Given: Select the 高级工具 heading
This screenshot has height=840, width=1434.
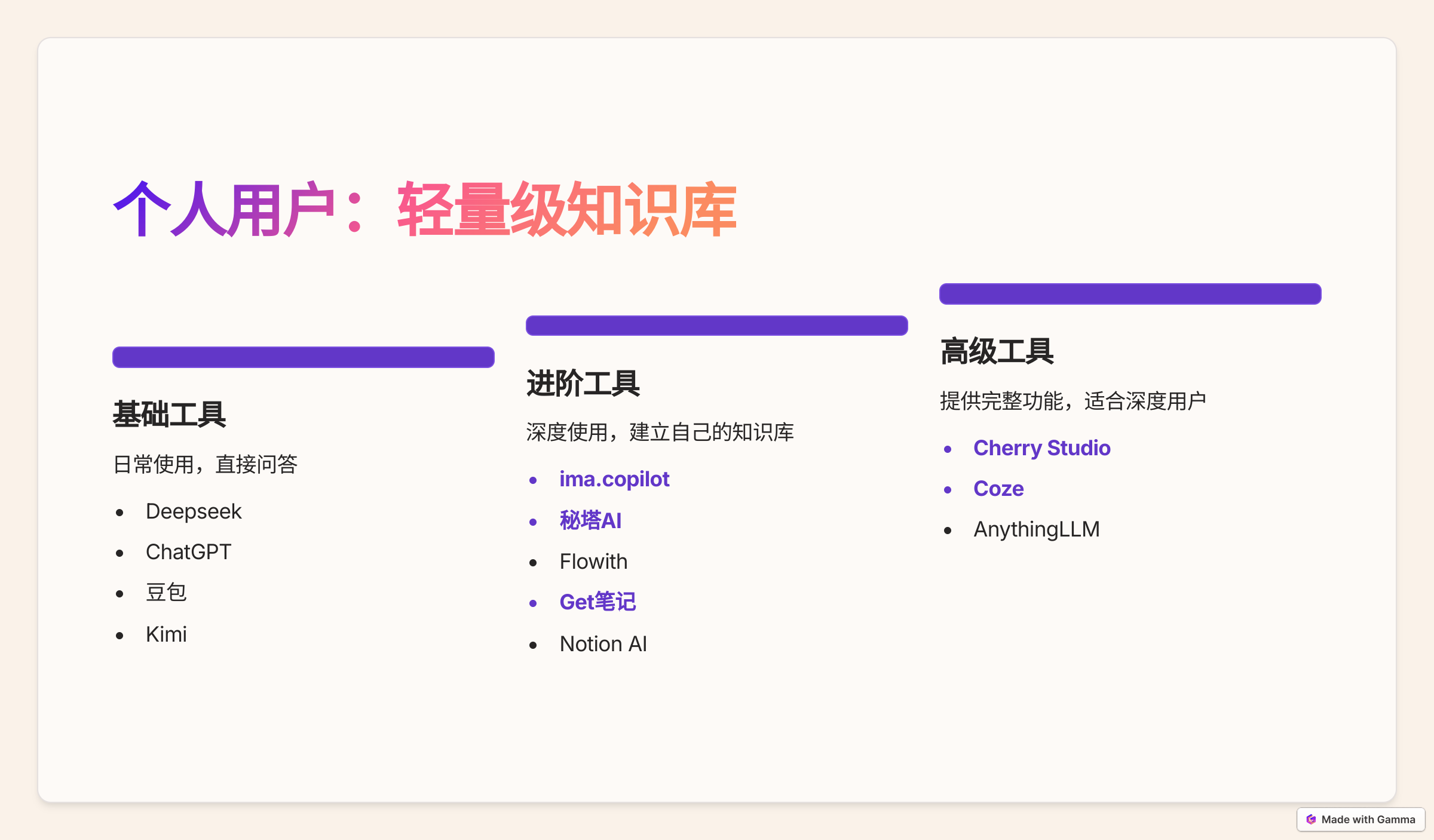Looking at the screenshot, I should (x=997, y=352).
